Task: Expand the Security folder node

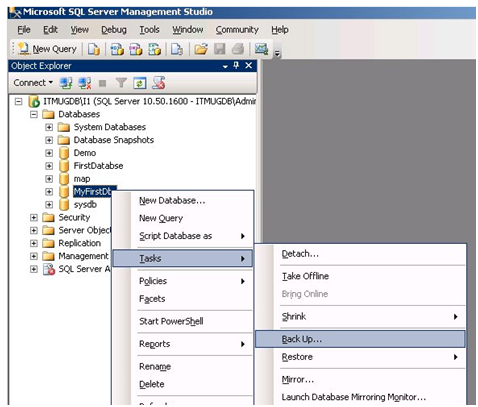Action: tap(34, 218)
